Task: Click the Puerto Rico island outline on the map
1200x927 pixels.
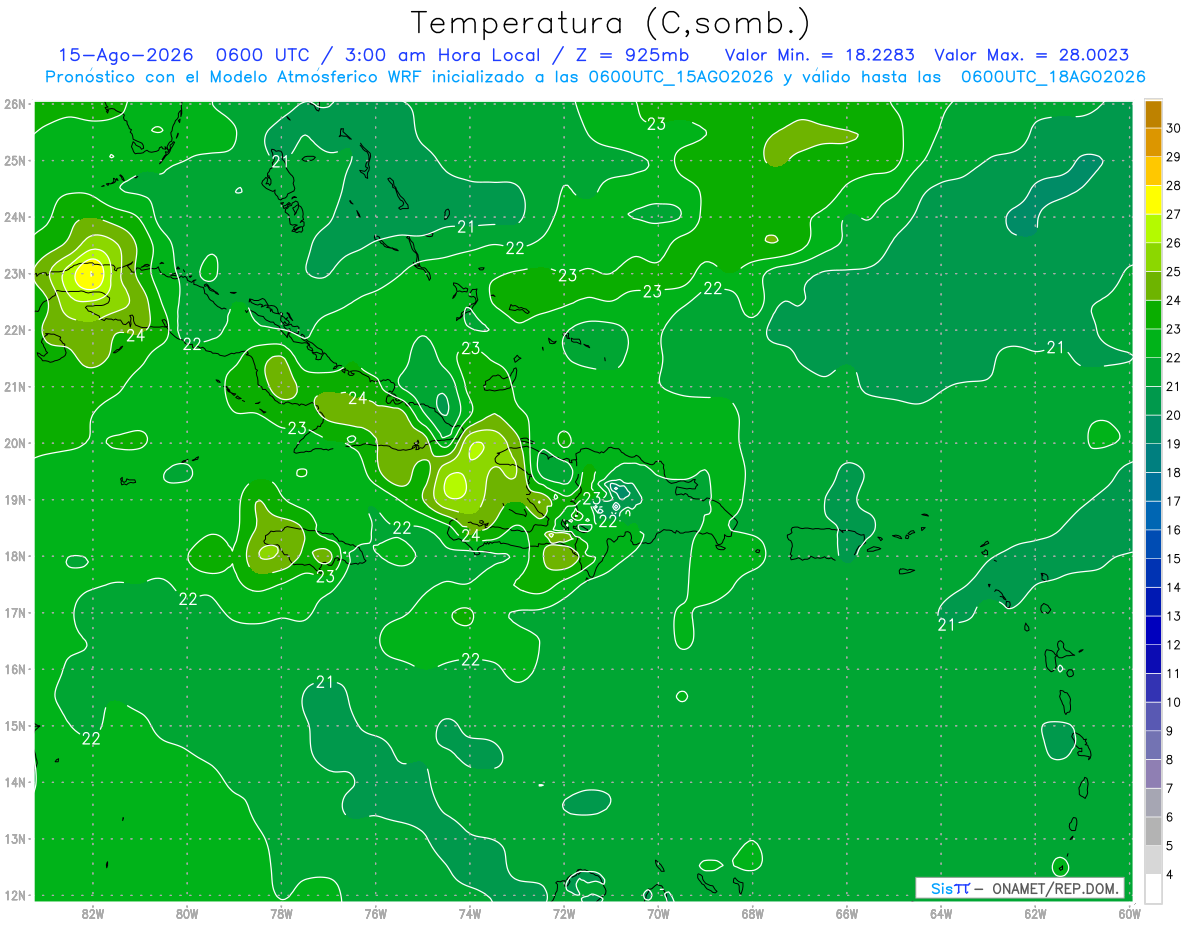Action: click(825, 544)
